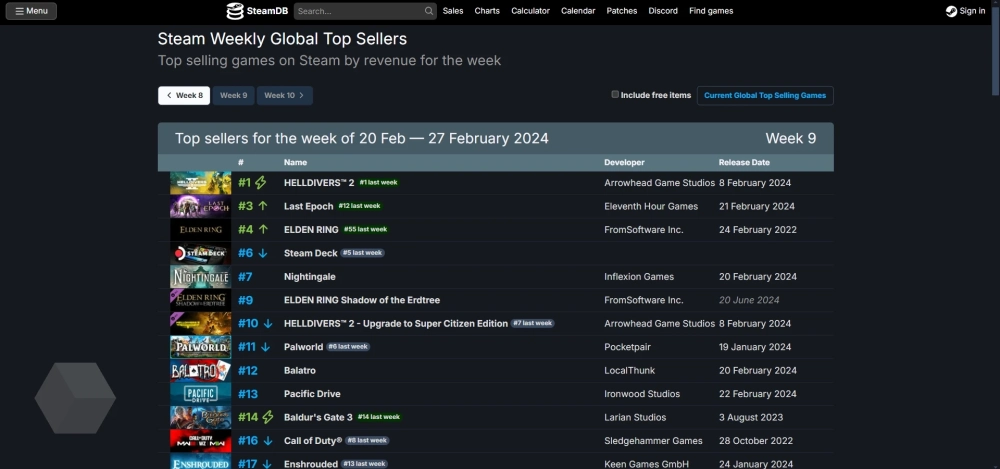Viewport: 1000px width, 469px height.
Task: Click the Steam Deck thumbnail icon
Action: [200, 253]
